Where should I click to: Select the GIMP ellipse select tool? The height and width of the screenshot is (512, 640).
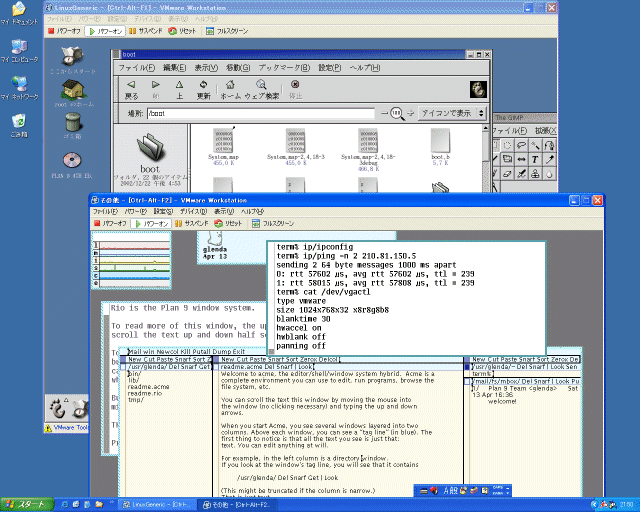pyautogui.click(x=507, y=145)
